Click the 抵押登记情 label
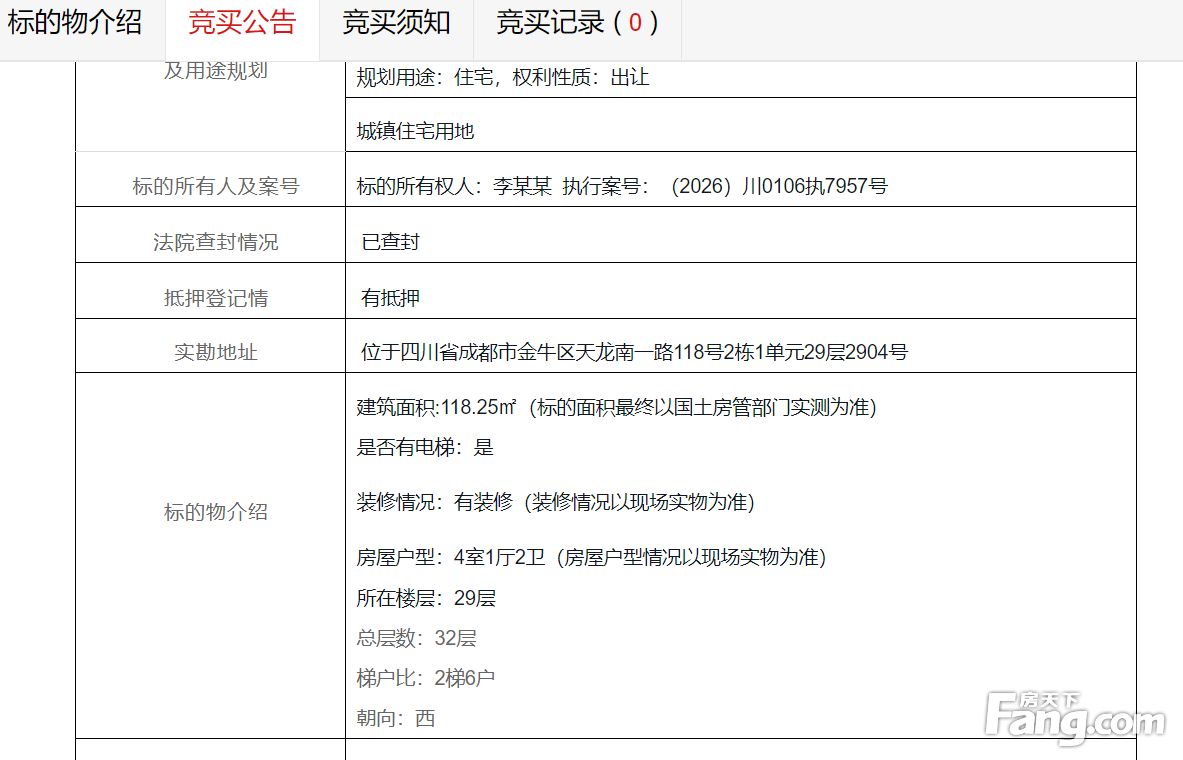The height and width of the screenshot is (760, 1183). tap(216, 297)
